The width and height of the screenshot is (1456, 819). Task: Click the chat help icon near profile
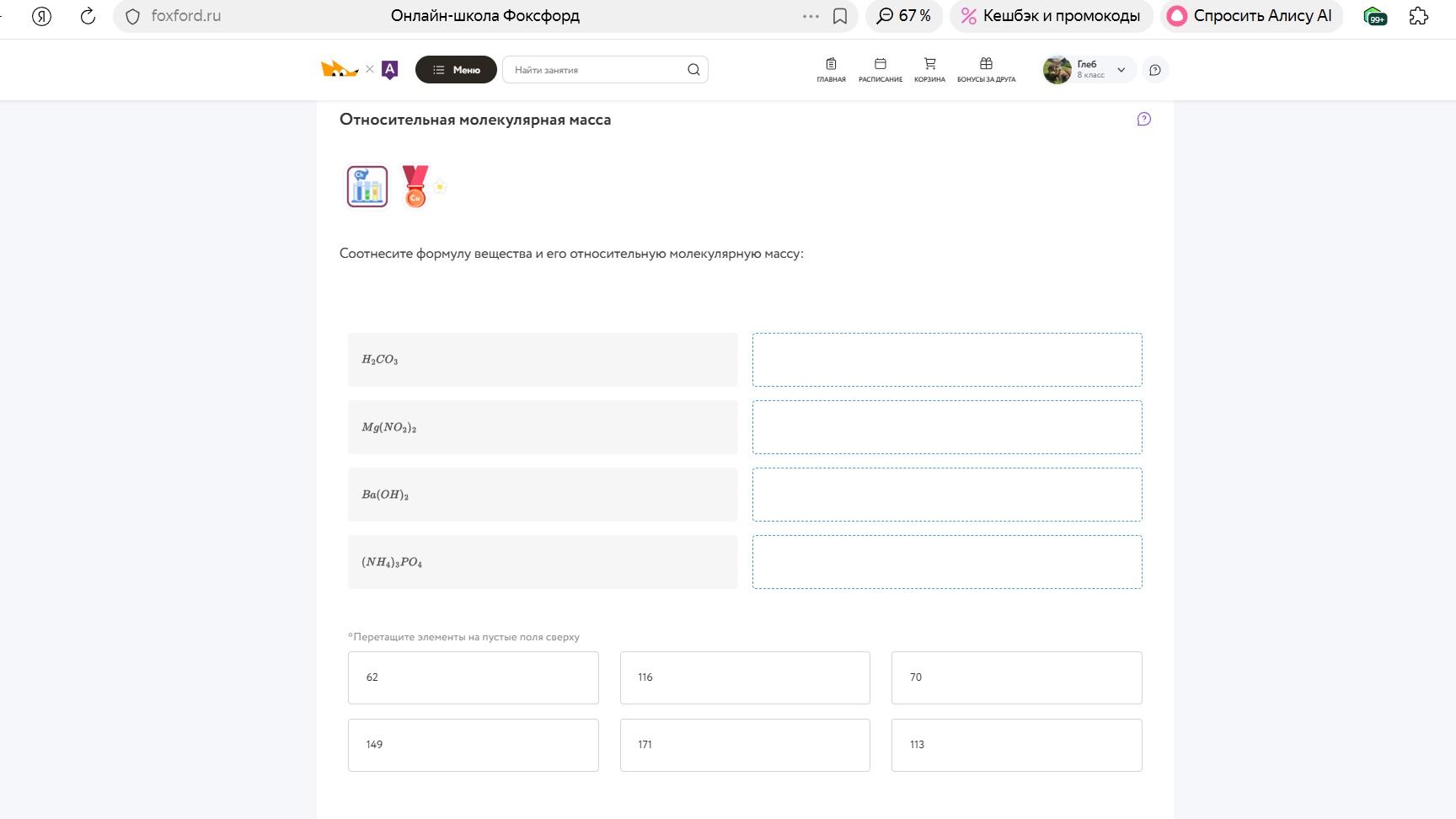(1155, 70)
